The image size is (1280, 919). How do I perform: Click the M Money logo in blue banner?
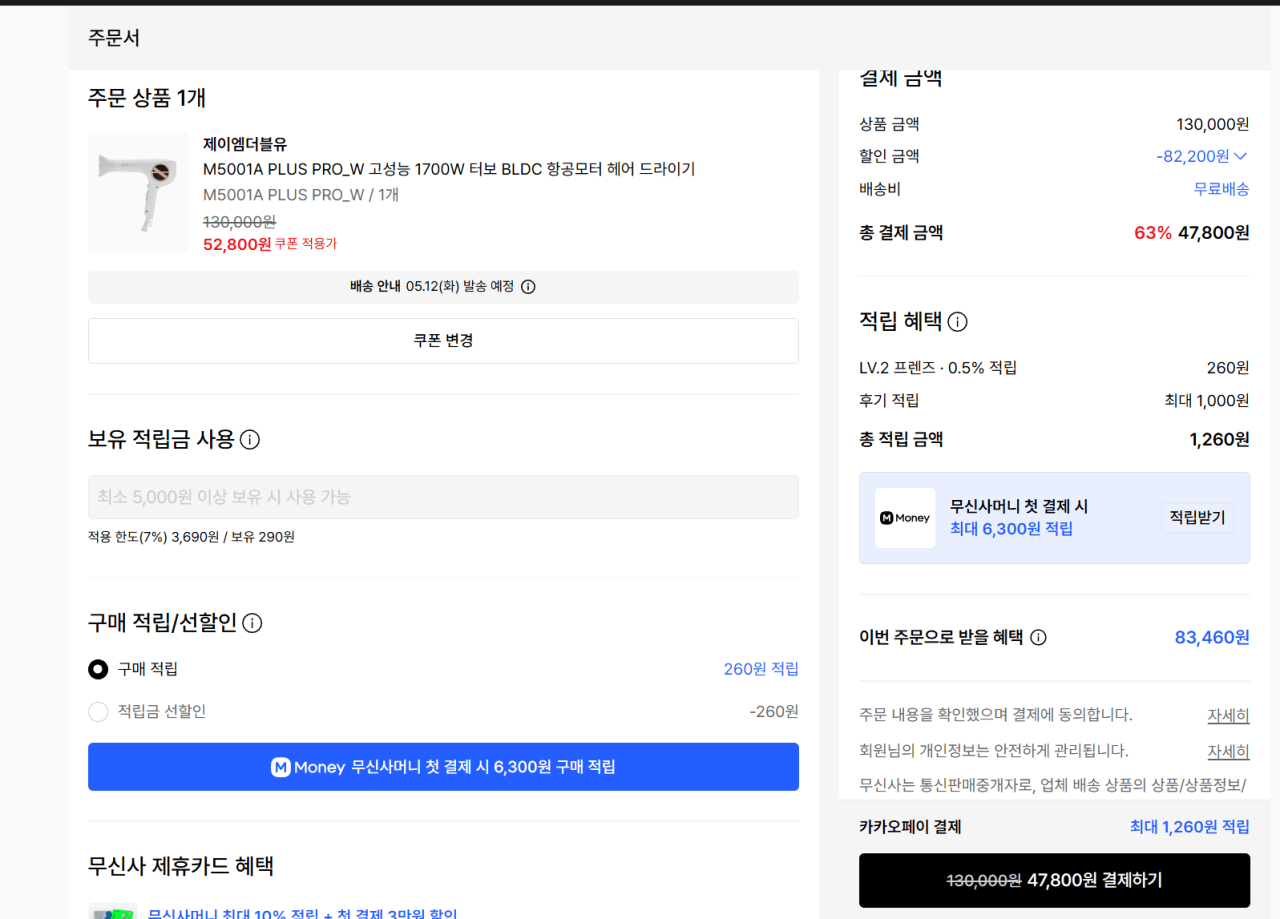pos(308,767)
